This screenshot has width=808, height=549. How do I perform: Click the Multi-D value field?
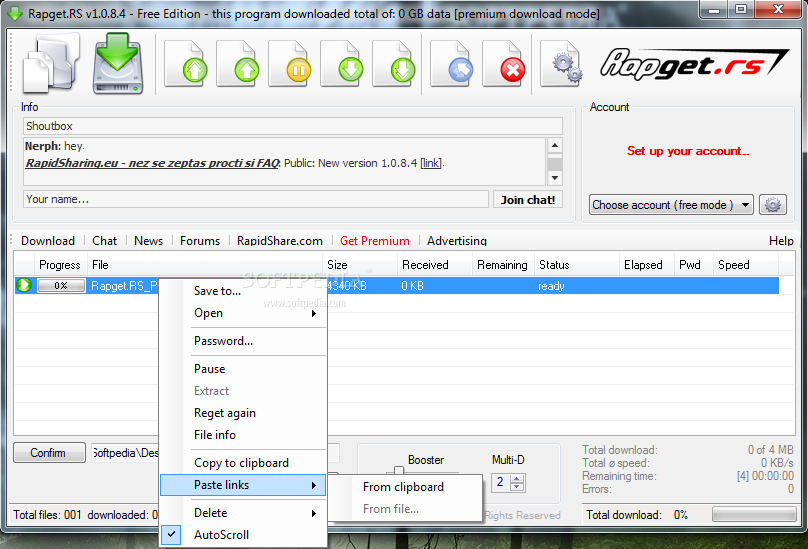[x=500, y=483]
